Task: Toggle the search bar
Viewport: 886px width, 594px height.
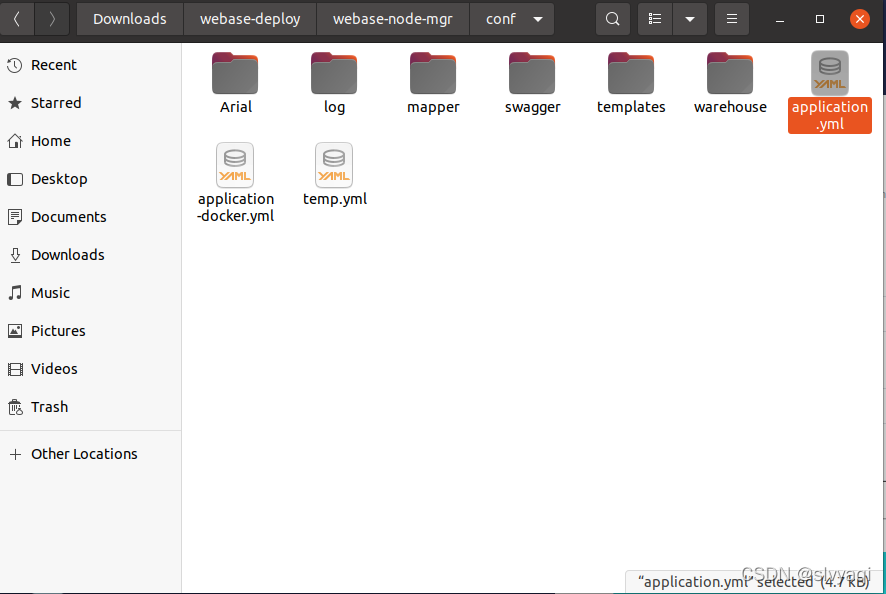Action: [x=612, y=18]
